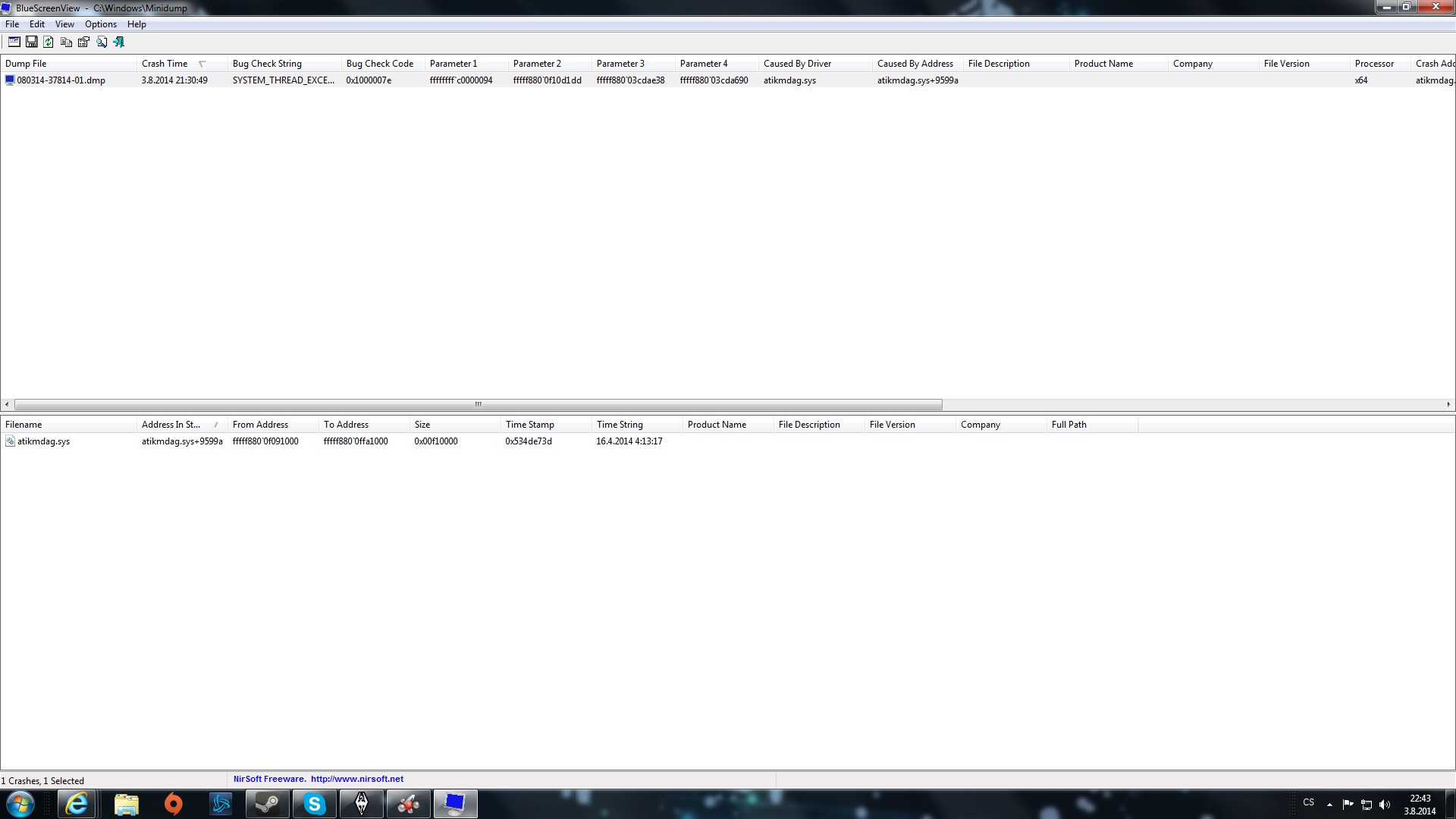The image size is (1456, 819).
Task: Click the Save Selected Items floppy icon
Action: (31, 42)
